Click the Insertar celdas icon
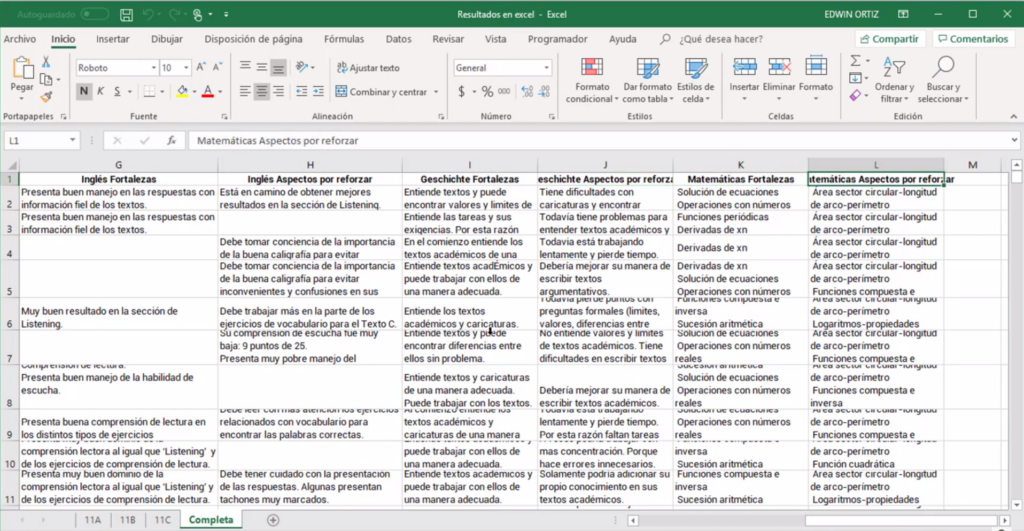The height and width of the screenshot is (531, 1024). (x=744, y=67)
